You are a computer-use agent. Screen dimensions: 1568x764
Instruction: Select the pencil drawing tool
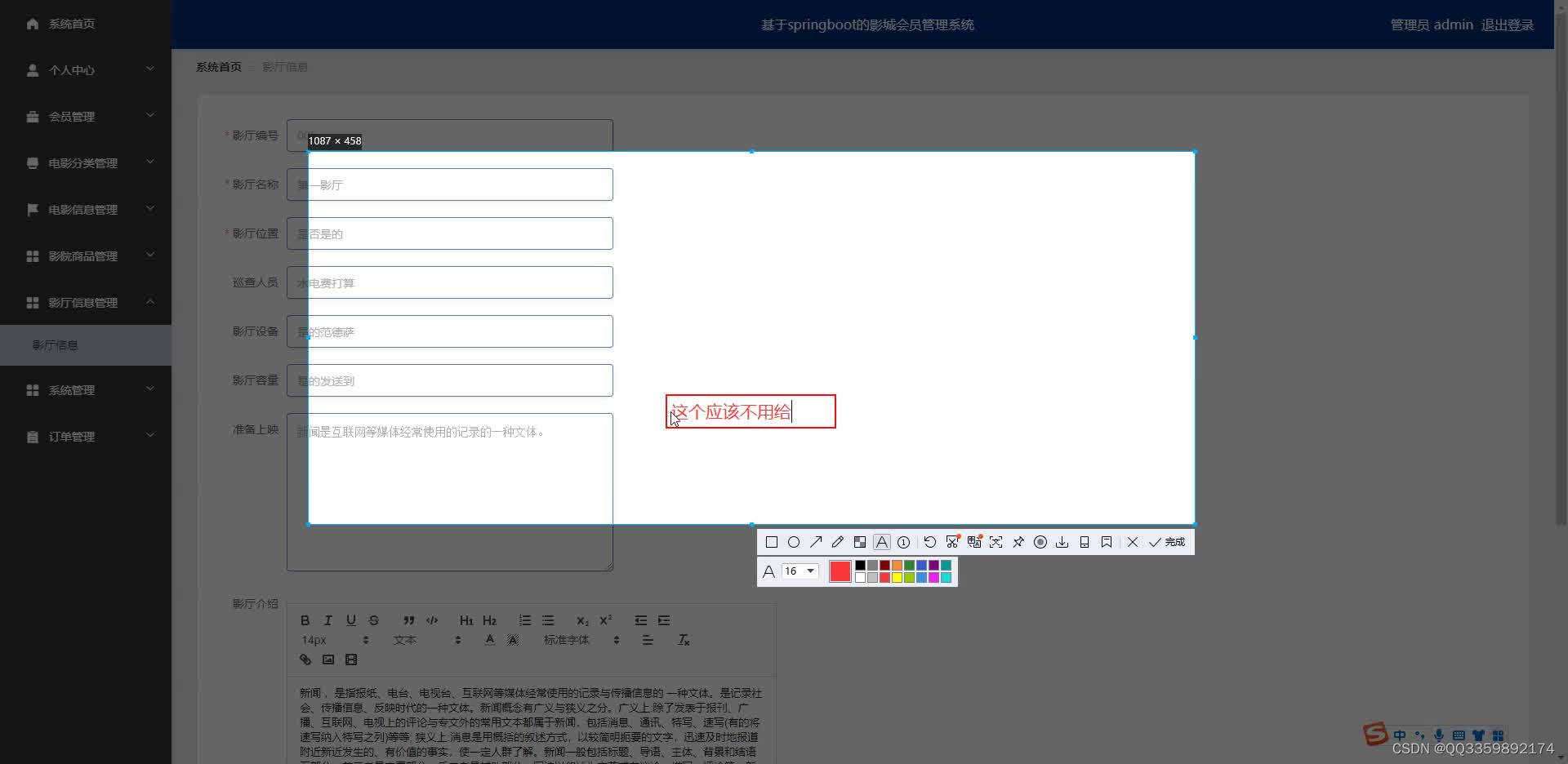(x=837, y=542)
